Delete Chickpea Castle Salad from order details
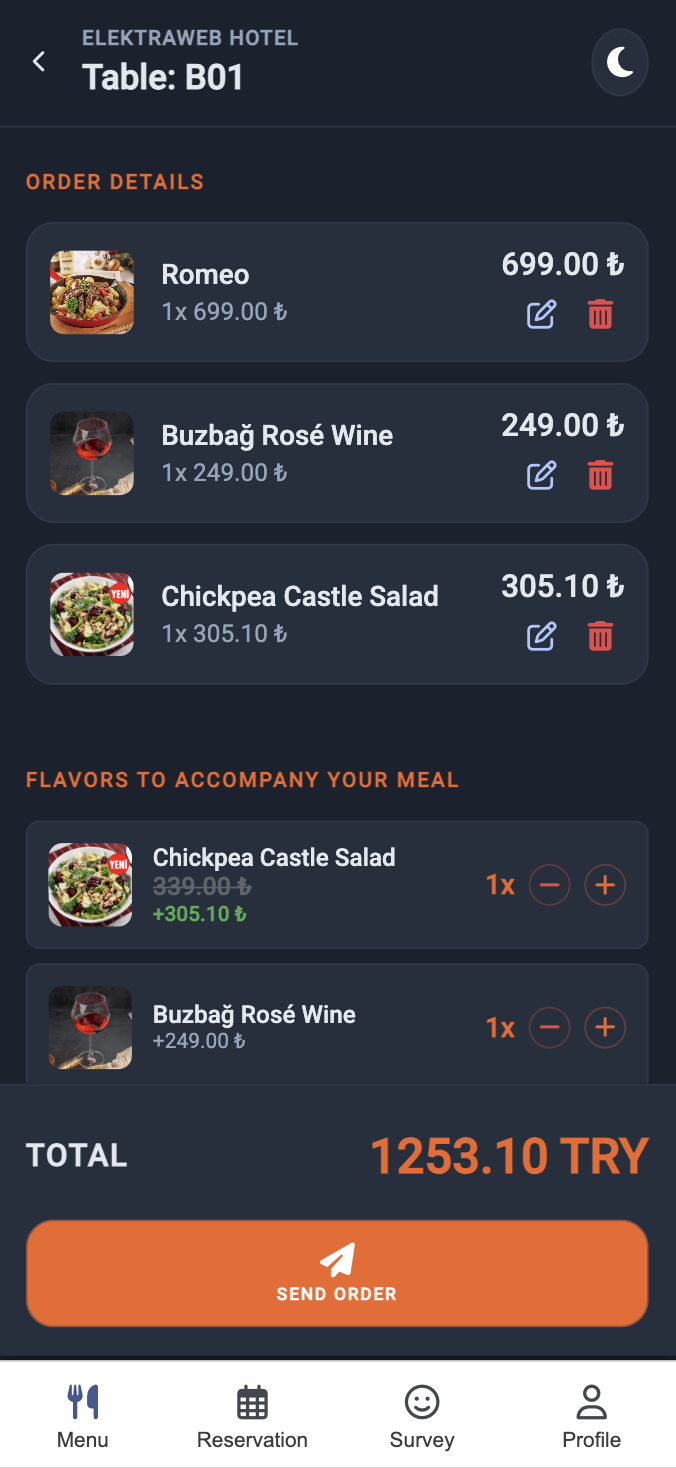Image resolution: width=676 pixels, height=1468 pixels. click(x=600, y=636)
